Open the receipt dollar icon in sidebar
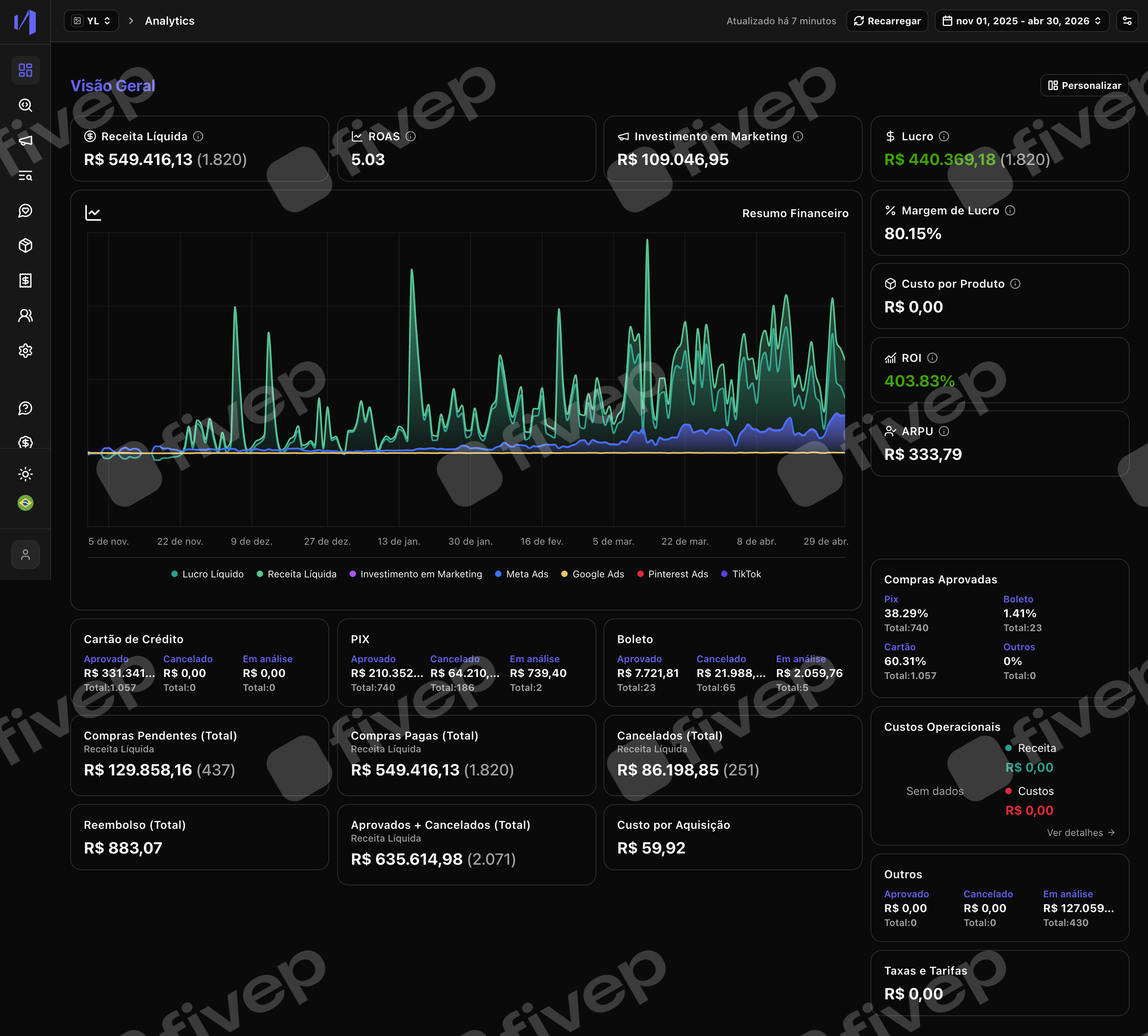 click(x=26, y=280)
